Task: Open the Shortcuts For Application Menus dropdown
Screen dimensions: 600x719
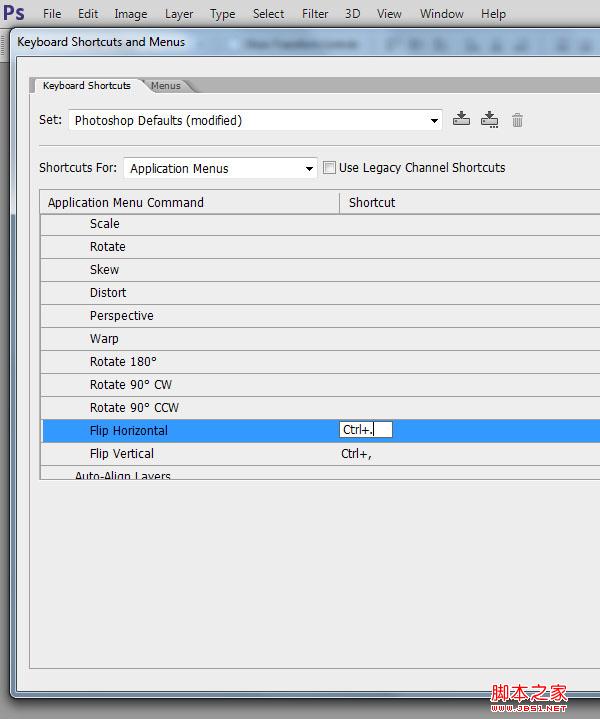Action: pyautogui.click(x=220, y=168)
